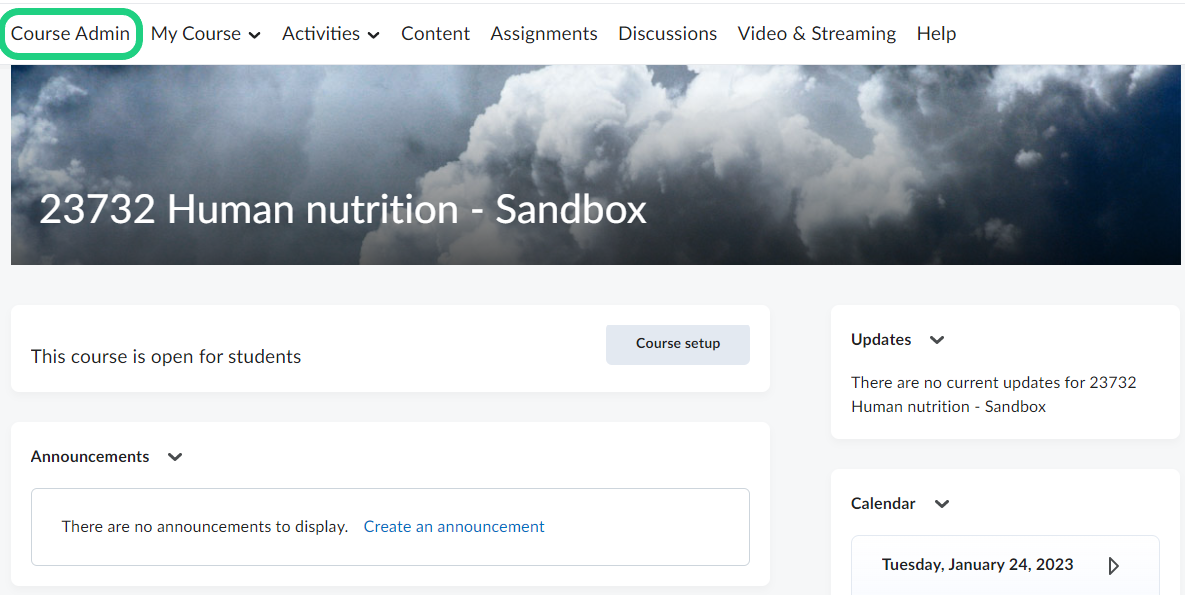Go to the Content page
Viewport: 1185px width, 595px height.
click(435, 34)
